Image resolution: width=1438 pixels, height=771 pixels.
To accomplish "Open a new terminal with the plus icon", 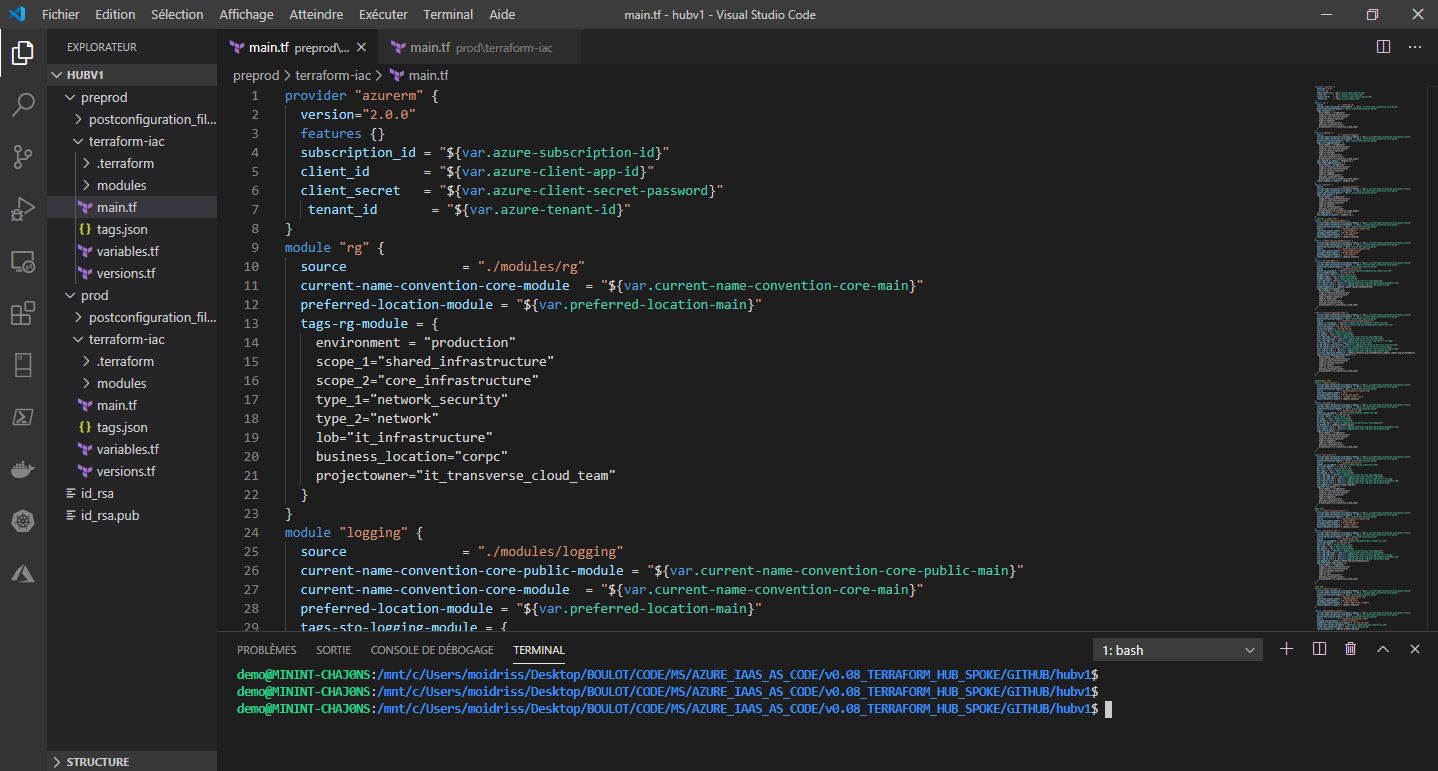I will tap(1286, 649).
